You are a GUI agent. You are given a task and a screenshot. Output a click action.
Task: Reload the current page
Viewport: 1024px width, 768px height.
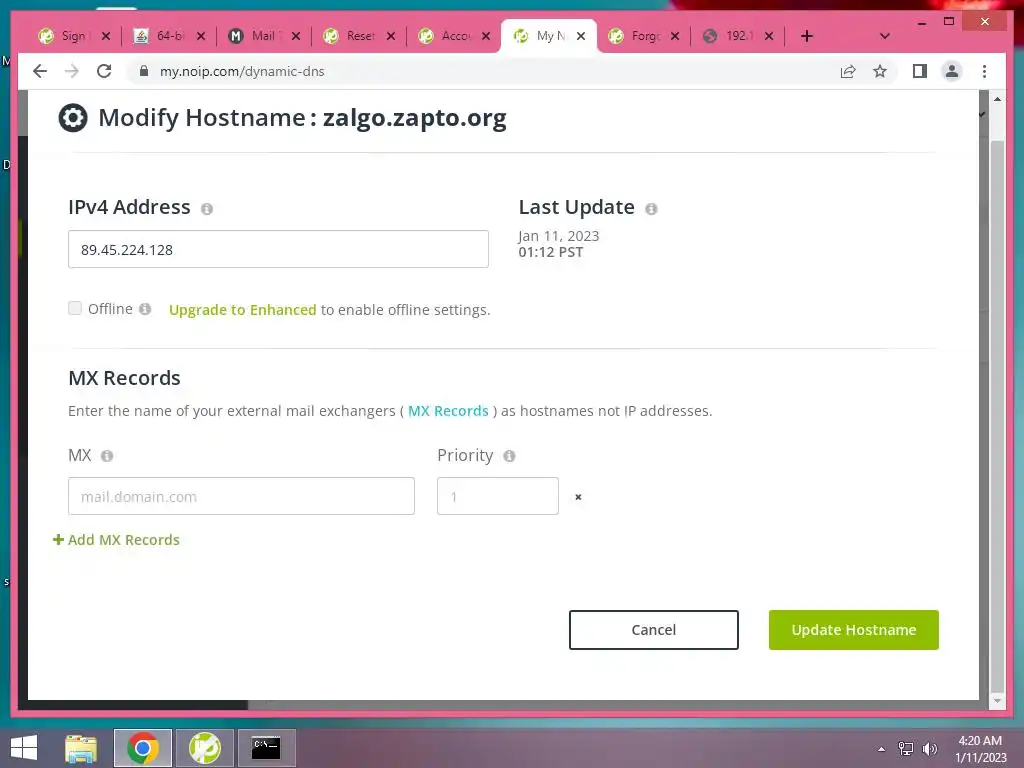coord(104,71)
